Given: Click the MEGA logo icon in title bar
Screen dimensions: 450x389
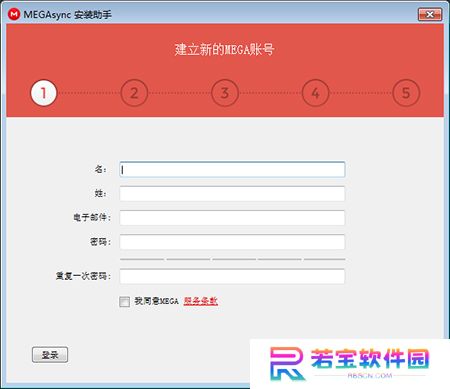Looking at the screenshot, I should click(x=14, y=14).
